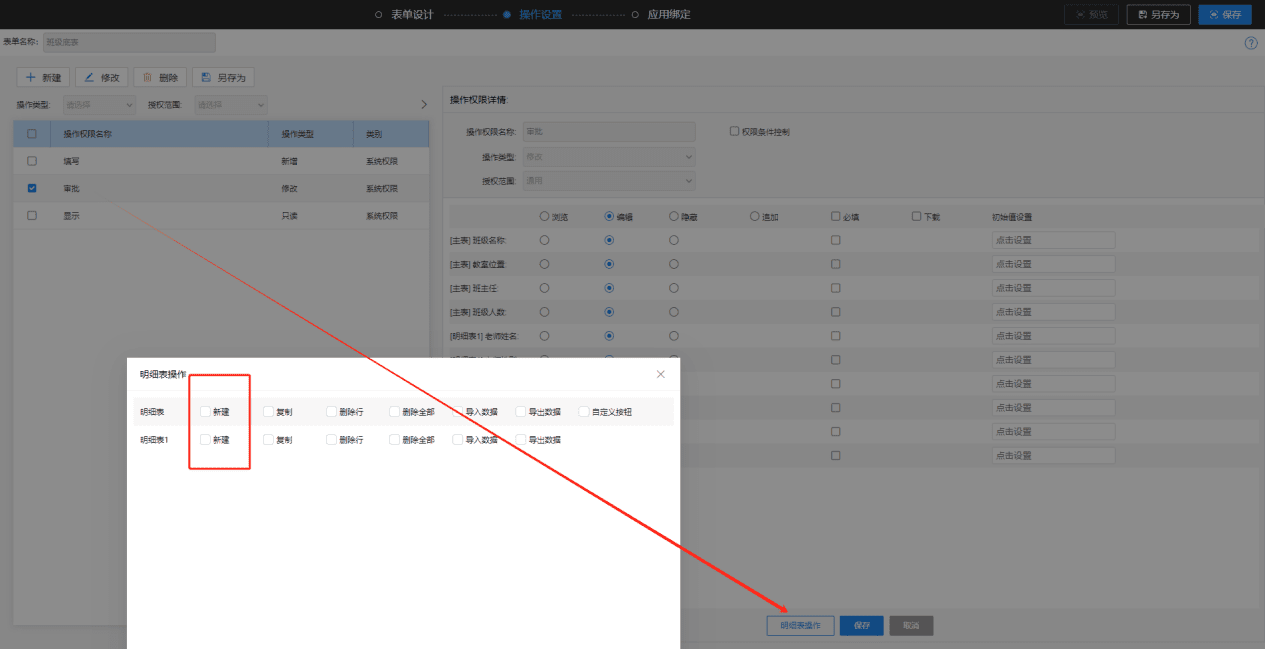The width and height of the screenshot is (1265, 649).
Task: Check 自定义按钮 for 明细表 row
Action: (x=584, y=411)
